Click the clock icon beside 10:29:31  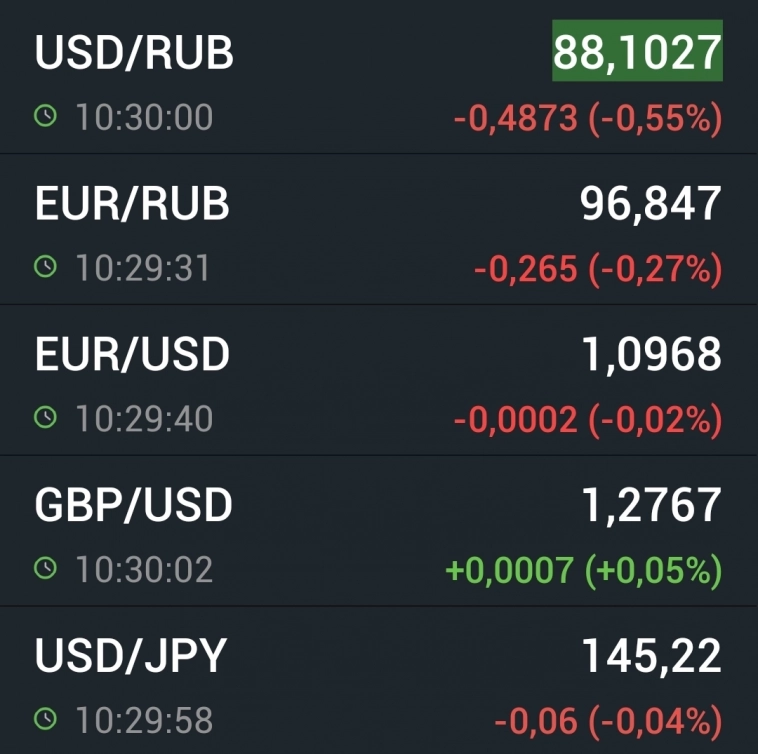pos(45,268)
